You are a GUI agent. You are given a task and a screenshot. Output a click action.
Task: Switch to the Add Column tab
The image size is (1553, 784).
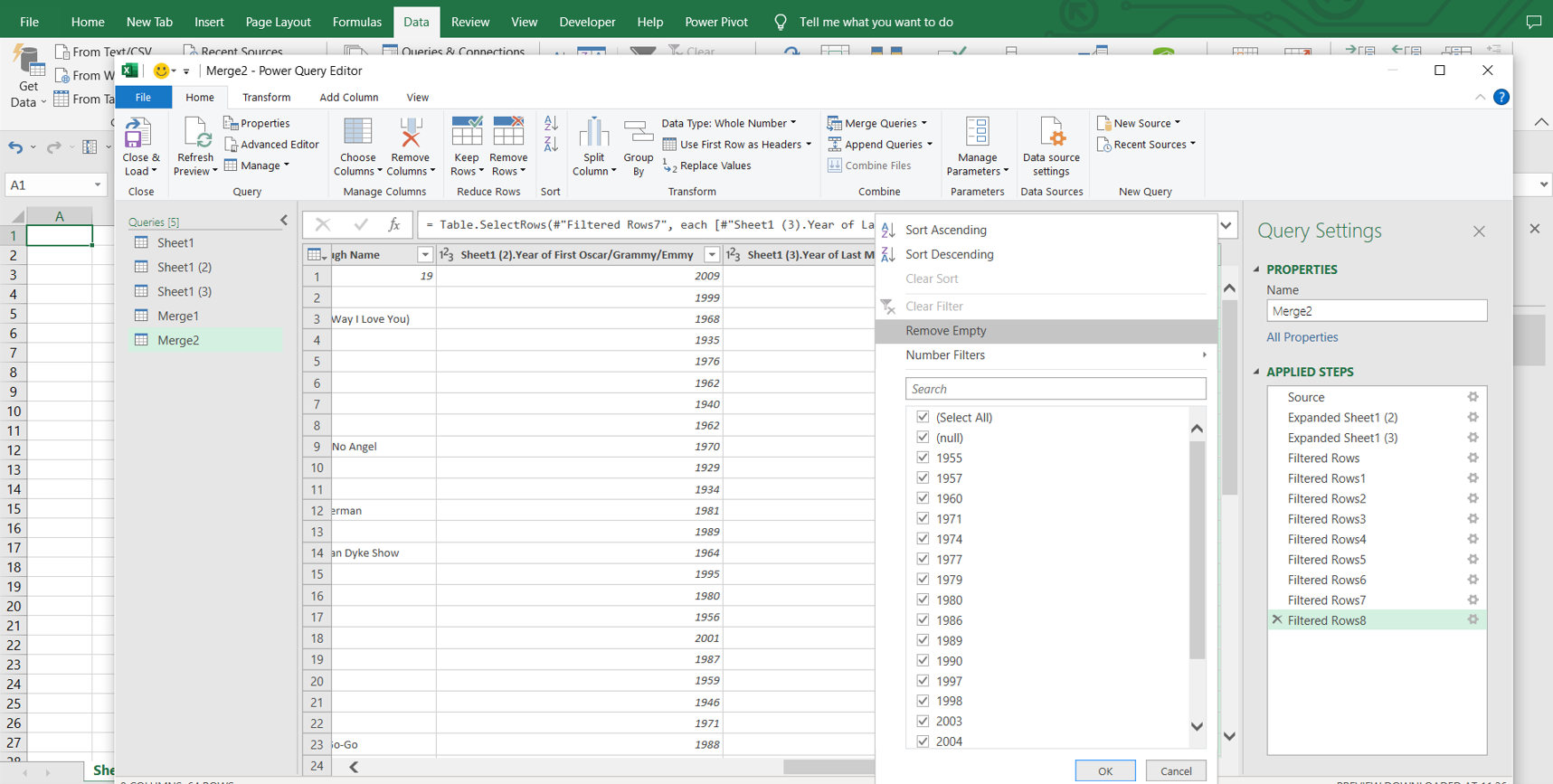click(x=348, y=98)
